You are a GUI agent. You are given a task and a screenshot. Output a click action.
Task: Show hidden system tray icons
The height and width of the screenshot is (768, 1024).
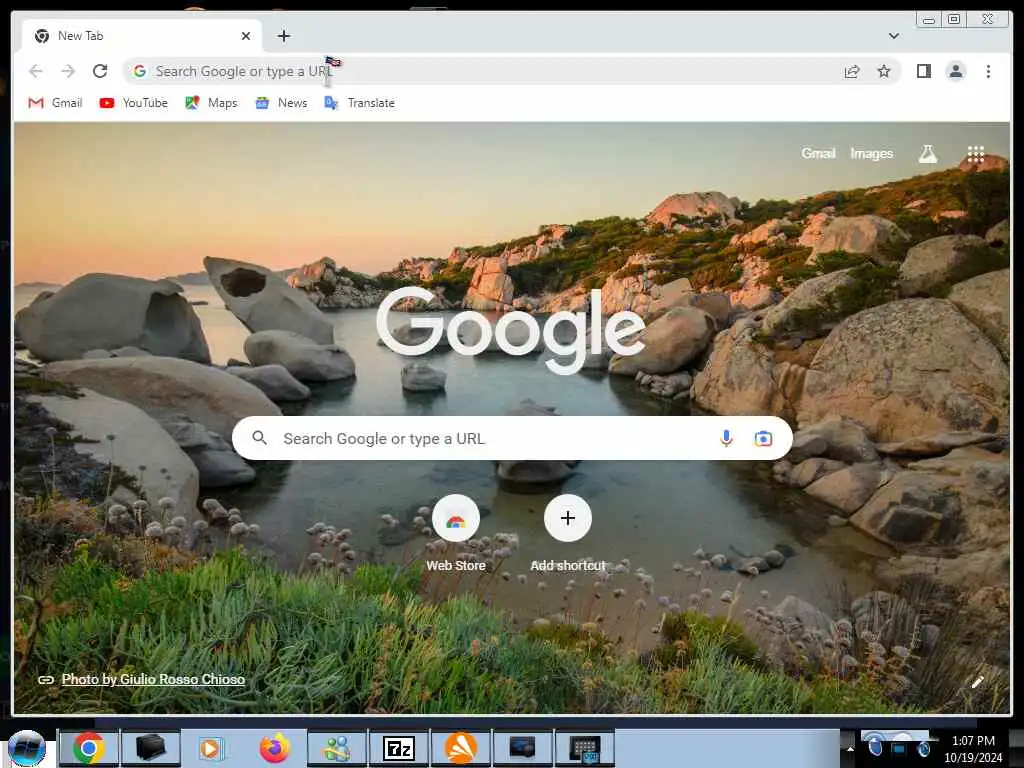pyautogui.click(x=850, y=748)
